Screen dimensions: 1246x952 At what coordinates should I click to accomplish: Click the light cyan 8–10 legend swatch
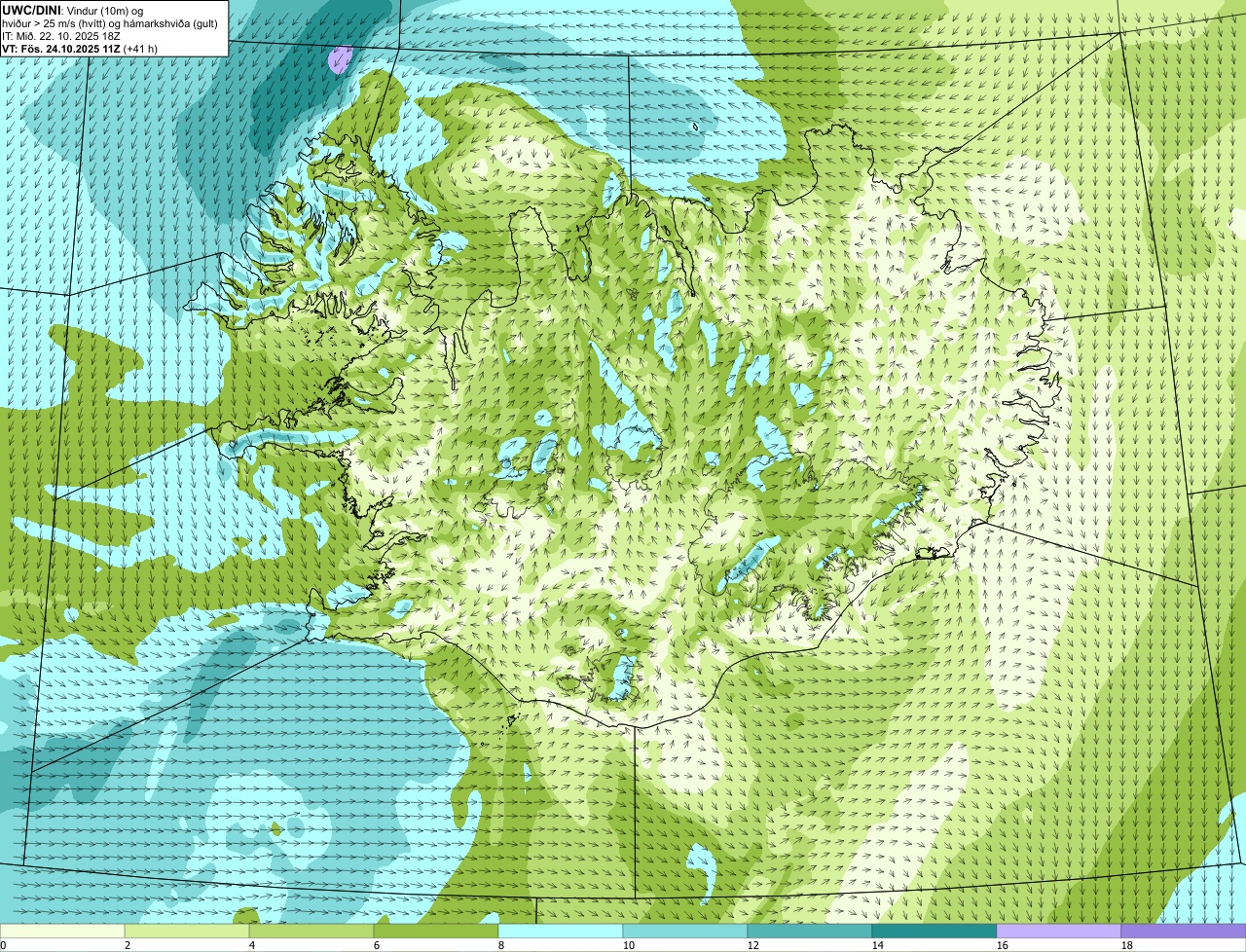coord(561,932)
